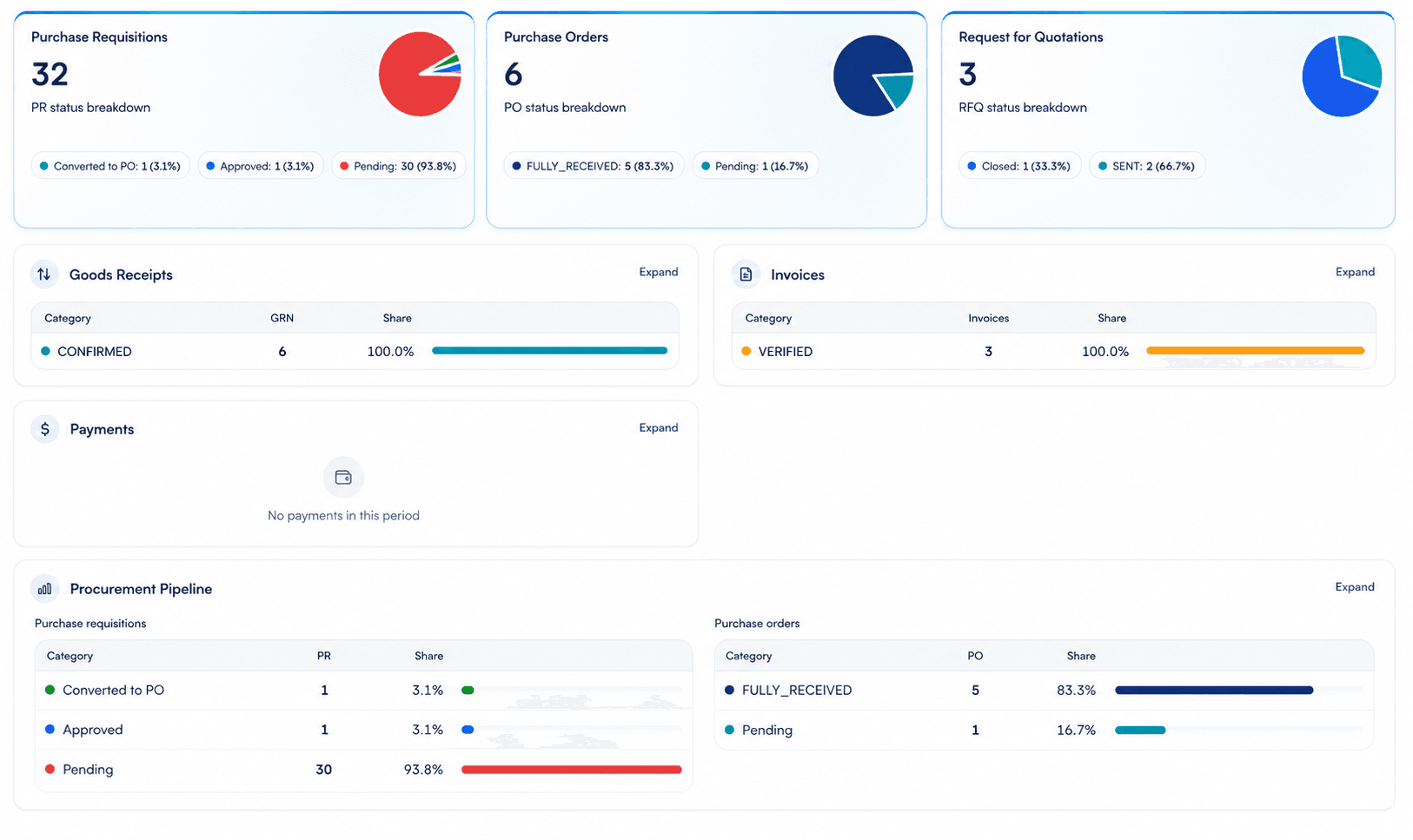Screen dimensions: 1413x840
Task: Expand the Payments panel
Action: point(659,427)
